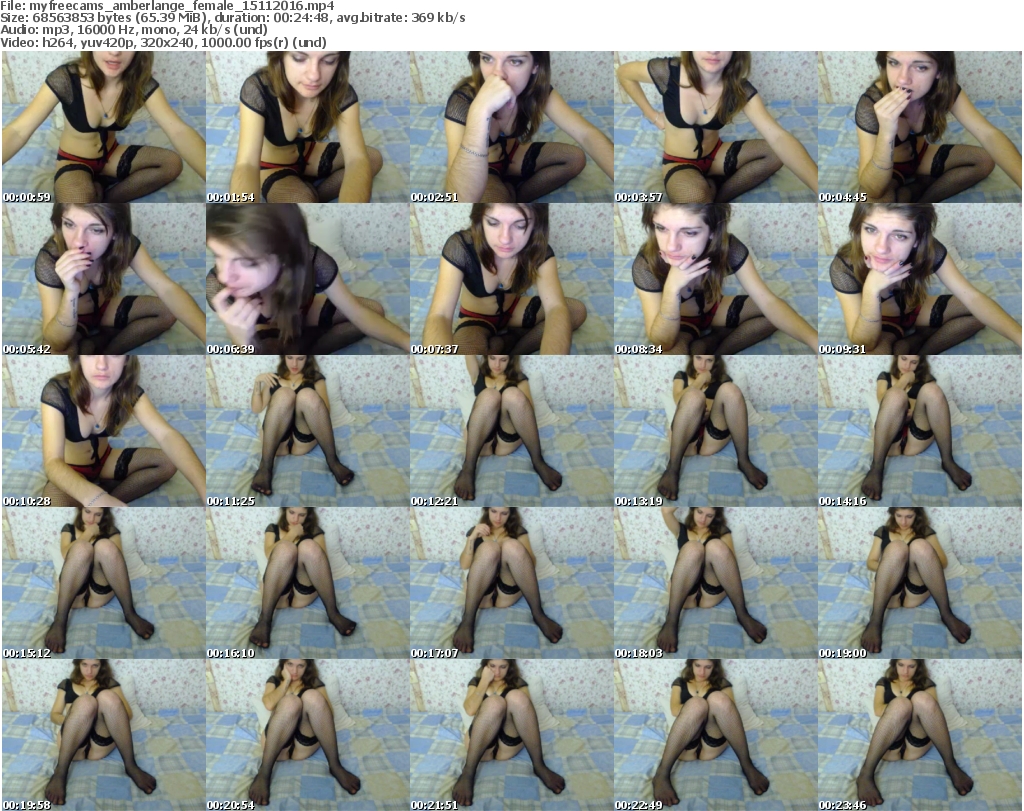Viewport: 1024px width, 811px height.
Task: Click the frame at 00:19:00
Action: pyautogui.click(x=920, y=583)
